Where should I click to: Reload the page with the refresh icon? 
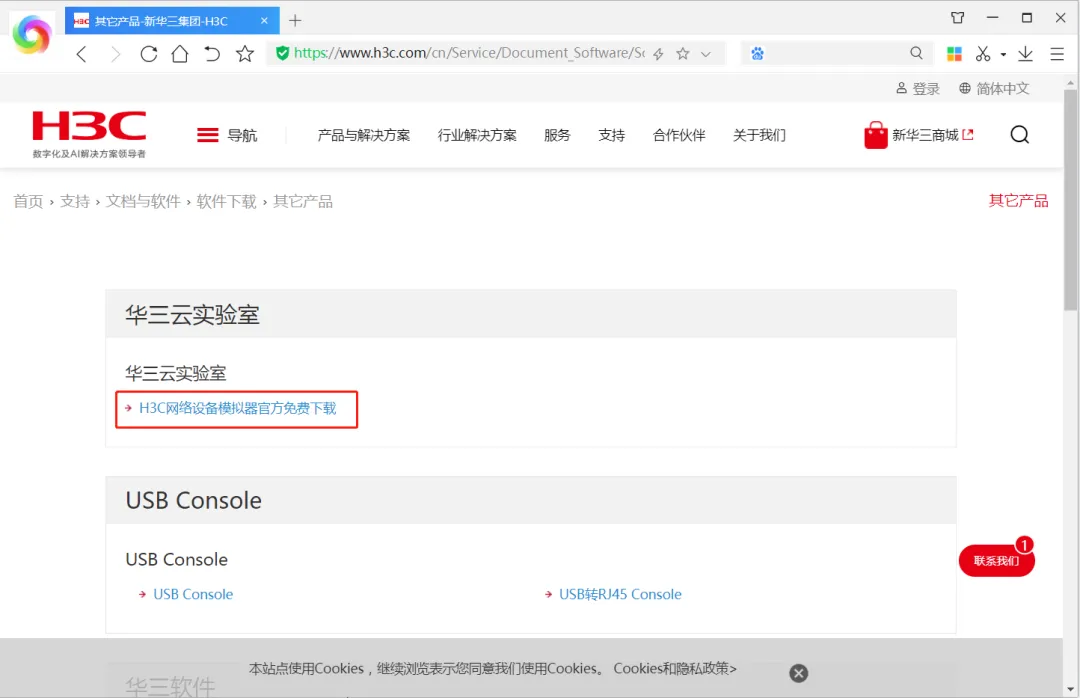(x=148, y=54)
